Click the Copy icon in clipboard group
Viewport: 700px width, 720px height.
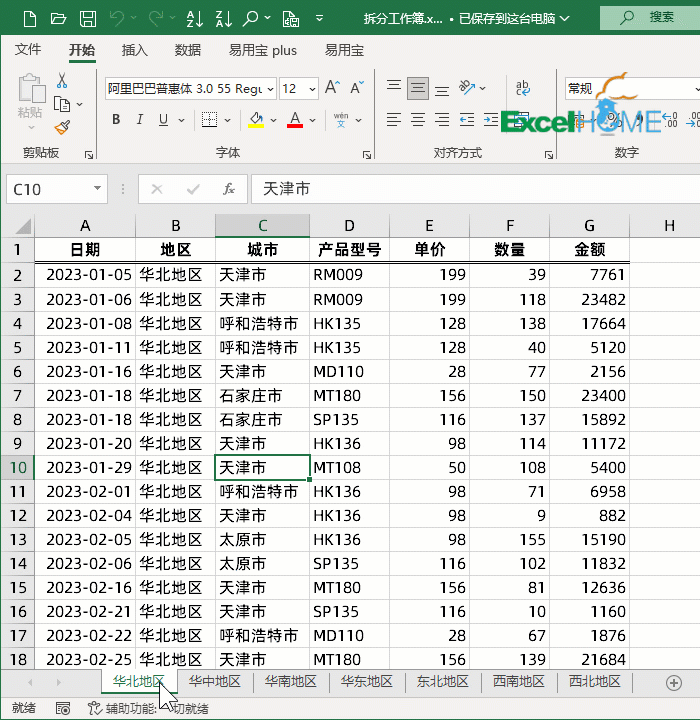coord(62,104)
